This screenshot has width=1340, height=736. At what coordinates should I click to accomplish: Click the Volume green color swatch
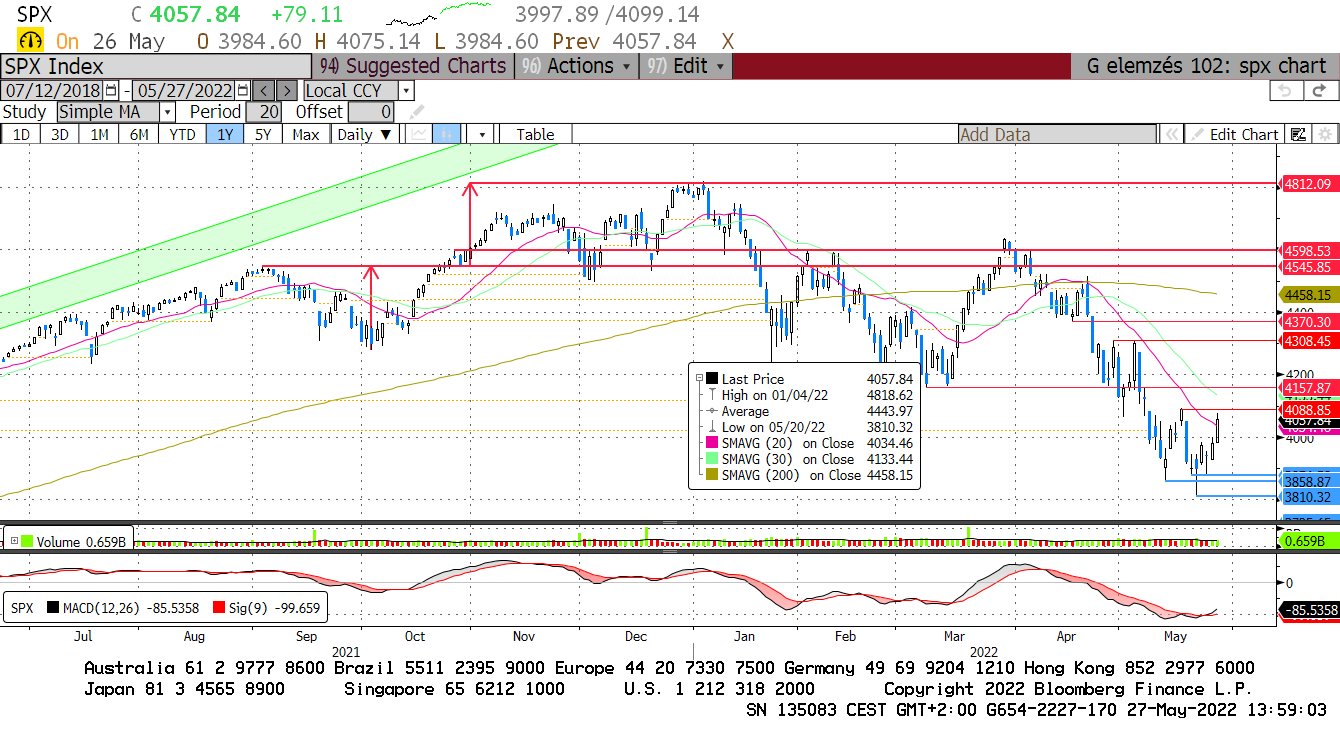[x=27, y=541]
